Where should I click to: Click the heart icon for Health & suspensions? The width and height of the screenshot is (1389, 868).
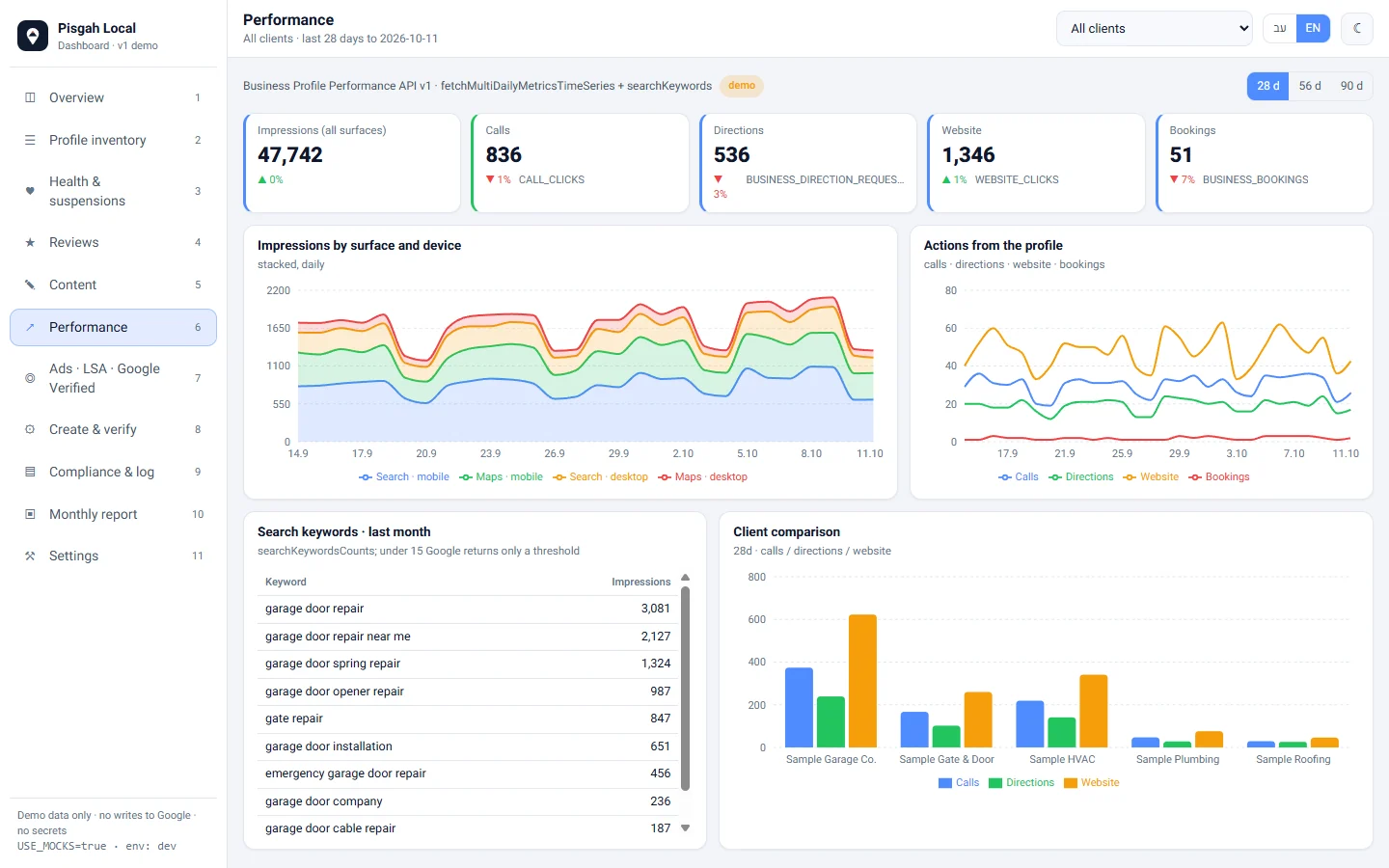click(x=30, y=191)
